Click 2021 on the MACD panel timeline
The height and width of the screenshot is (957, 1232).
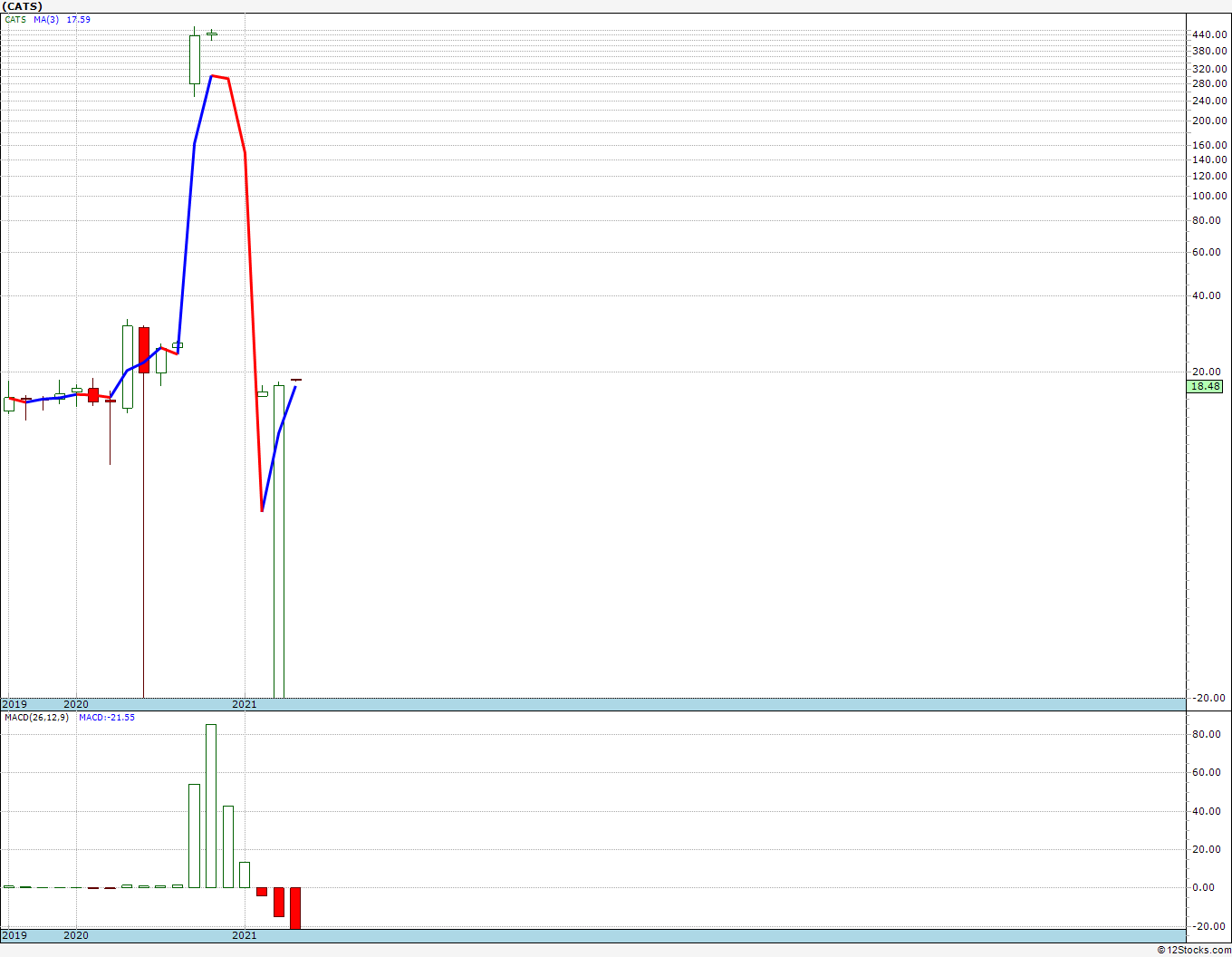(245, 935)
